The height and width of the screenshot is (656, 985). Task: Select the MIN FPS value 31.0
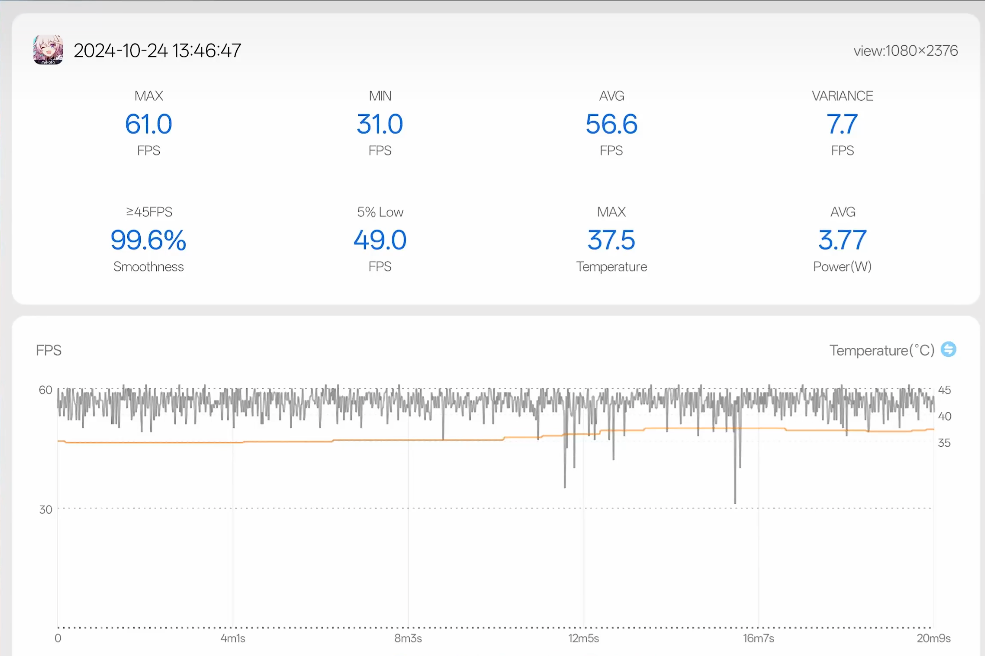(380, 124)
